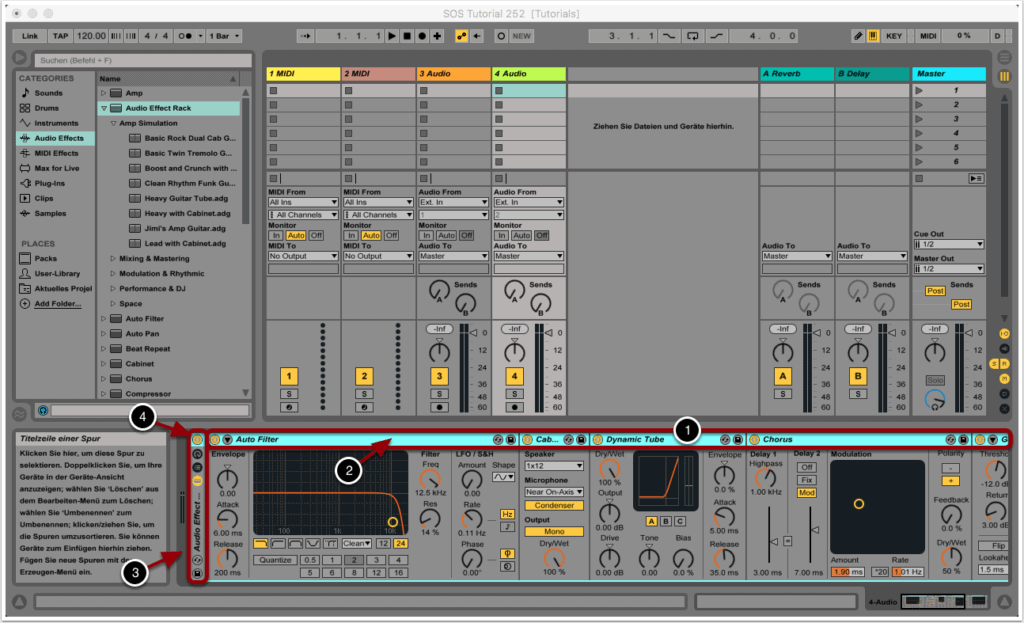Viewport: 1024px width, 623px height.
Task: Select the Audio Effects category
Action: [58, 138]
